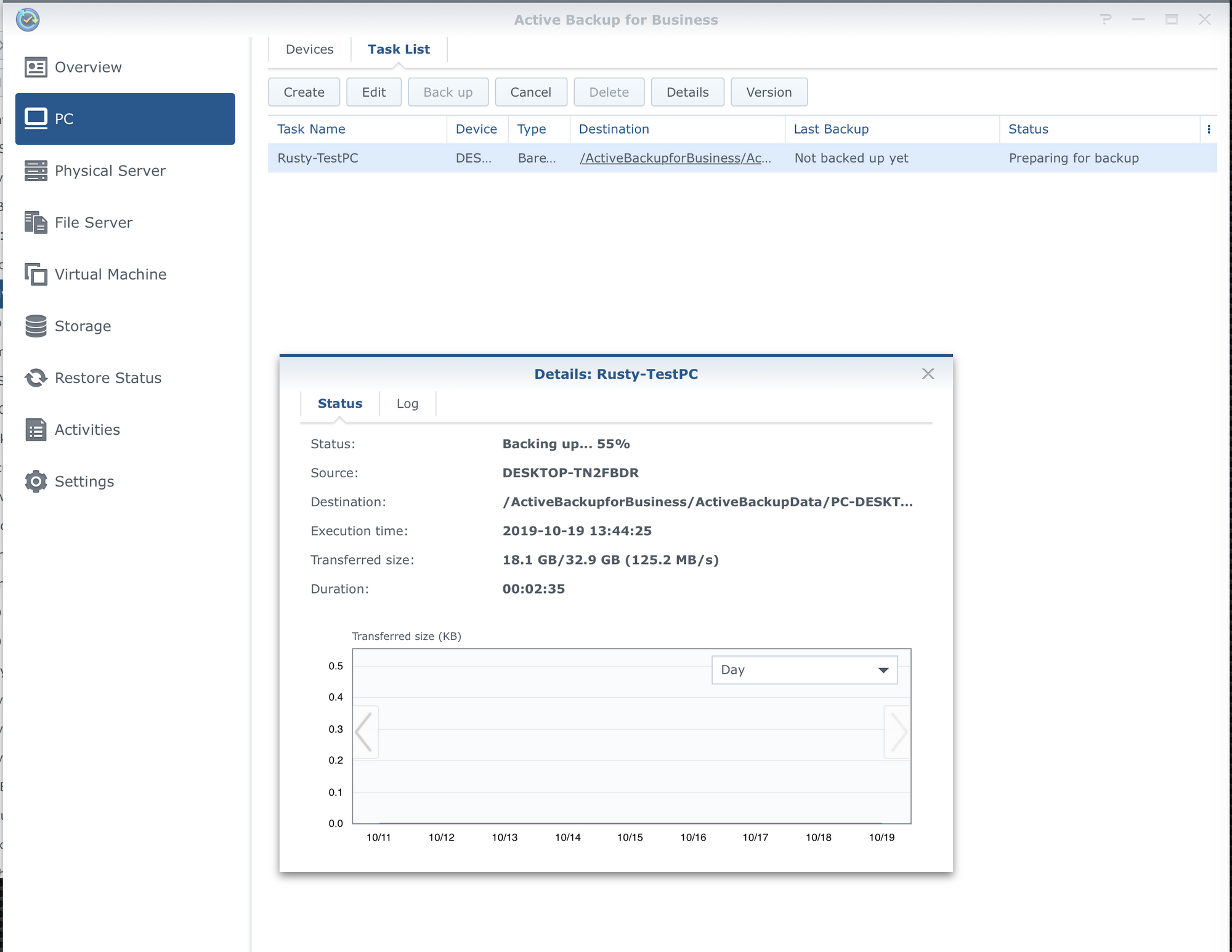
Task: Sort by Device column header
Action: (x=477, y=129)
